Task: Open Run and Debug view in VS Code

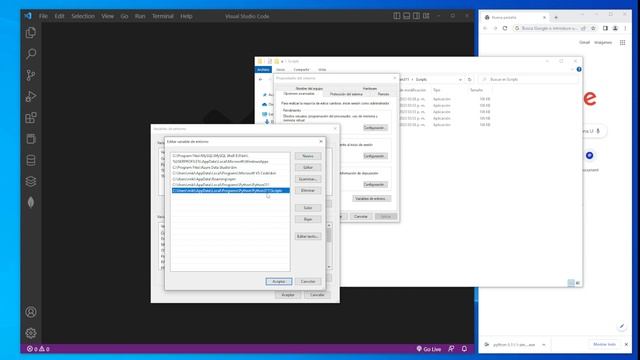Action: coord(31,96)
